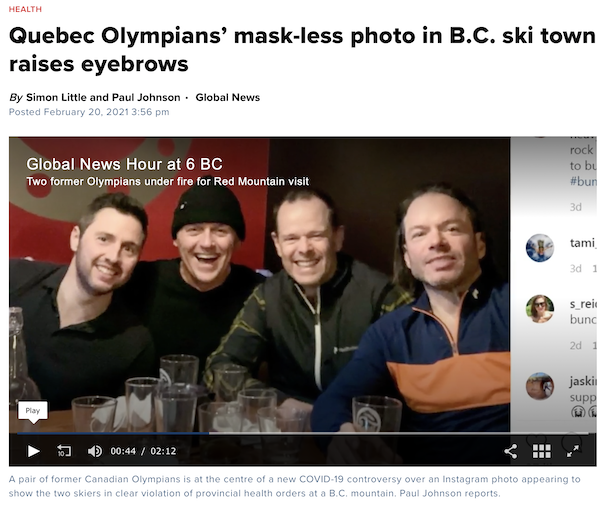Open author Simon Little's profile

click(56, 98)
